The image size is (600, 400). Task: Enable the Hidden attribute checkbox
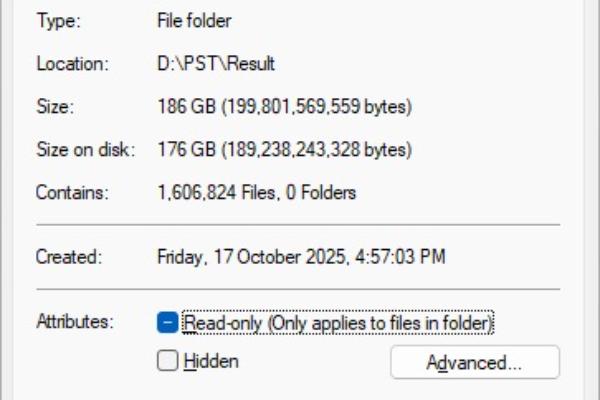pos(168,361)
